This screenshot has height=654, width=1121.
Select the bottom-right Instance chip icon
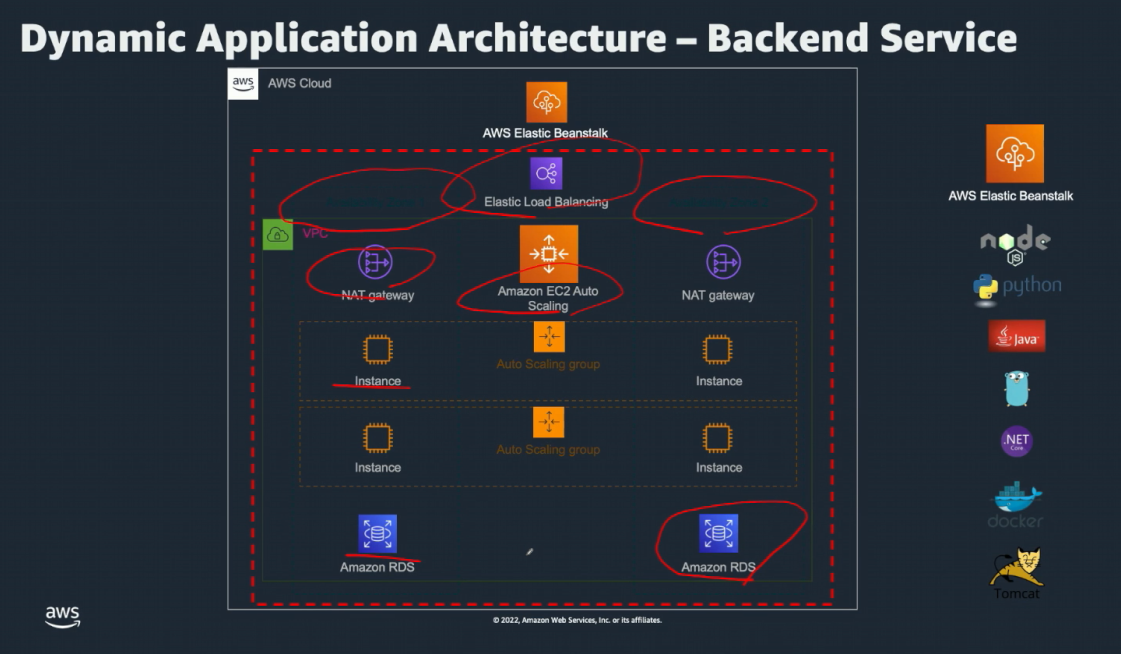(717, 437)
